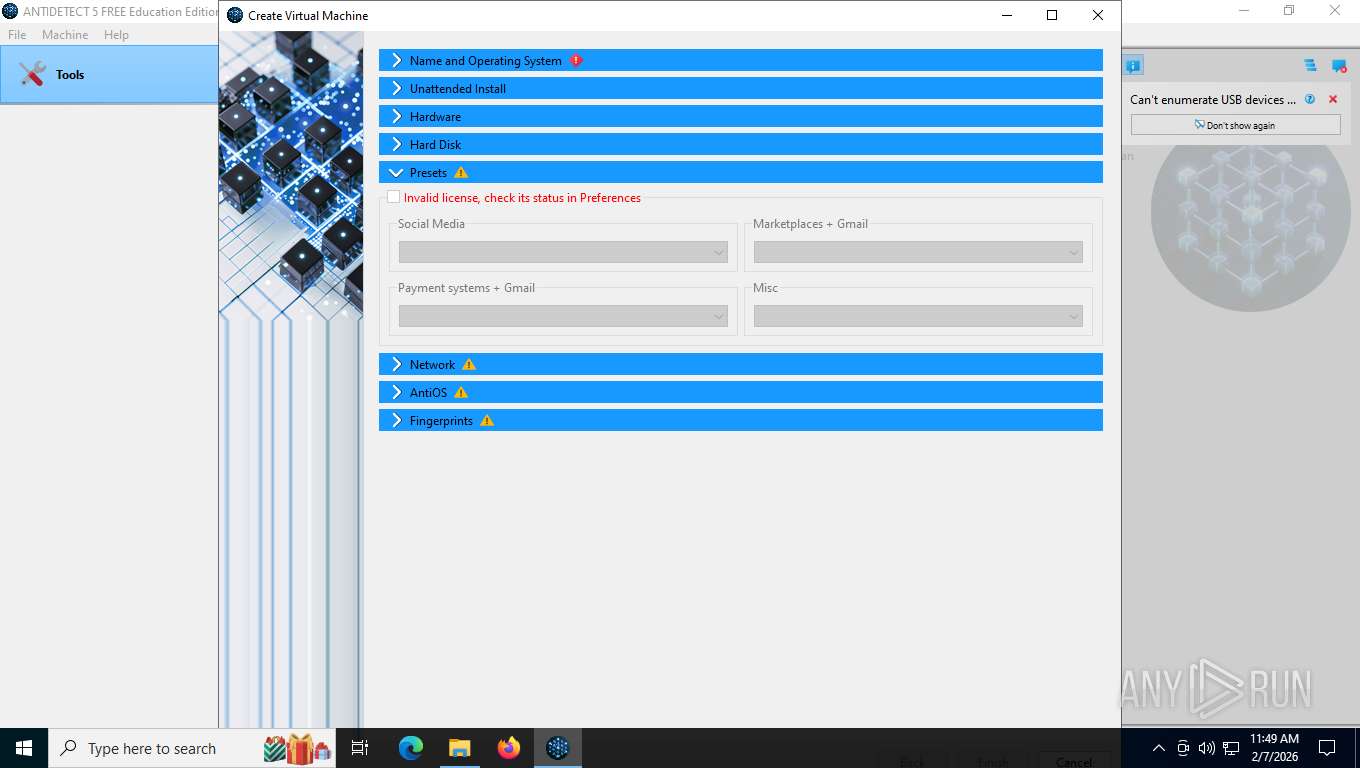
Task: Click the warning triangle beside Network
Action: (469, 364)
